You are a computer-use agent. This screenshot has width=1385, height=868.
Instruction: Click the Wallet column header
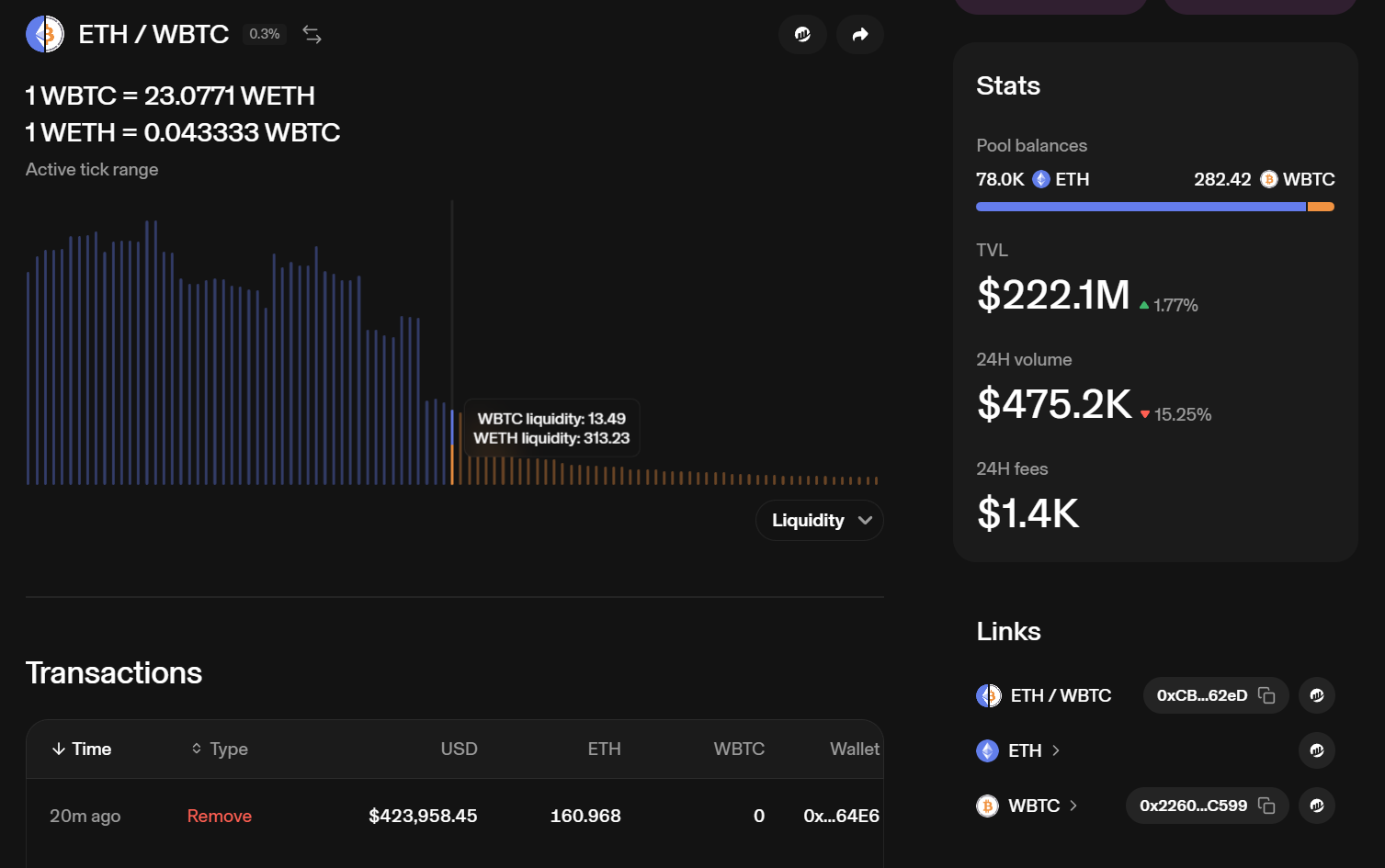point(855,750)
